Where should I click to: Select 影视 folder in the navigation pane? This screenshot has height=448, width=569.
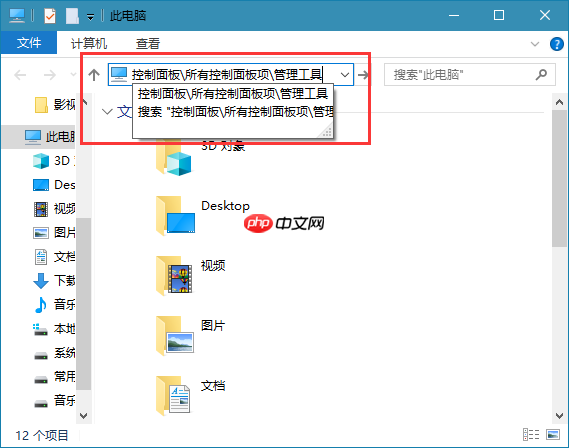pyautogui.click(x=54, y=105)
